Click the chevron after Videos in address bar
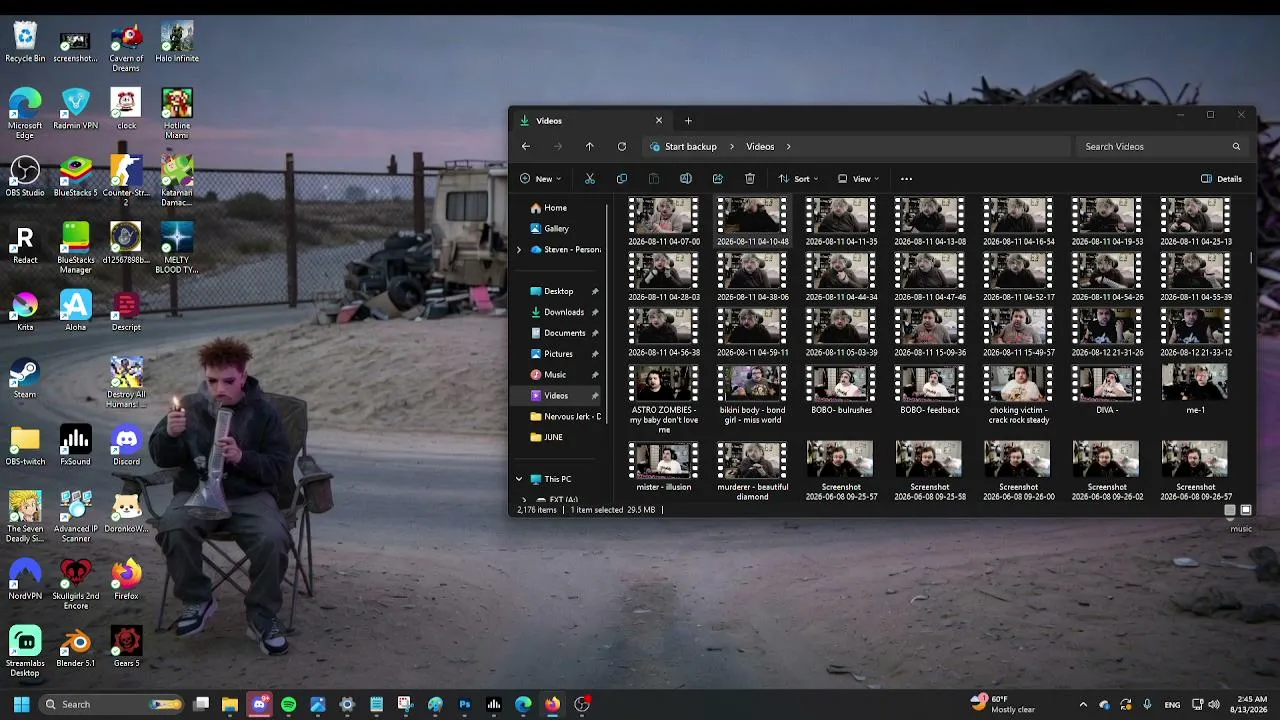The image size is (1280, 720). coord(788,146)
